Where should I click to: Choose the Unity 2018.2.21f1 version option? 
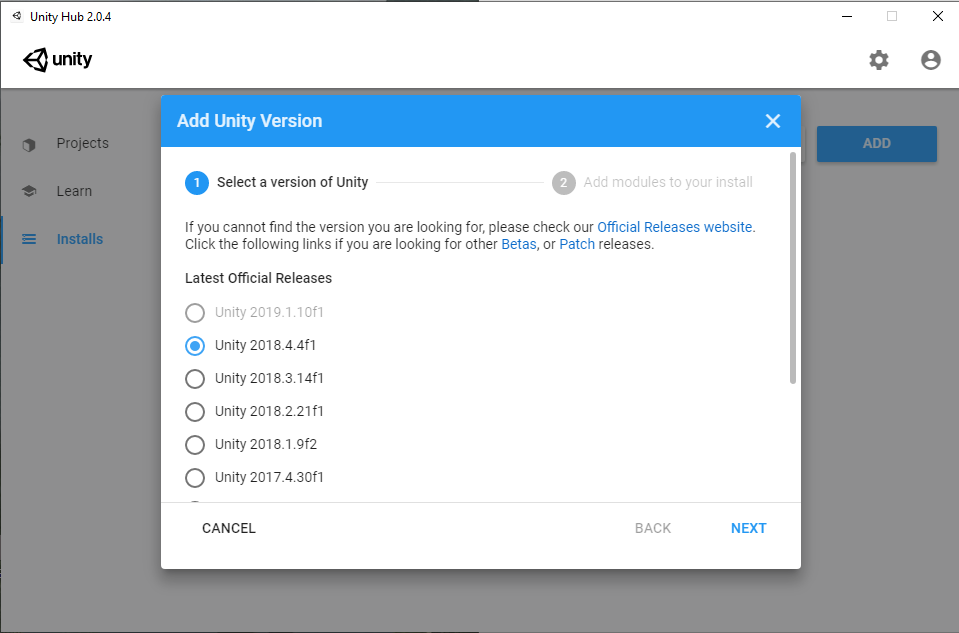point(195,411)
